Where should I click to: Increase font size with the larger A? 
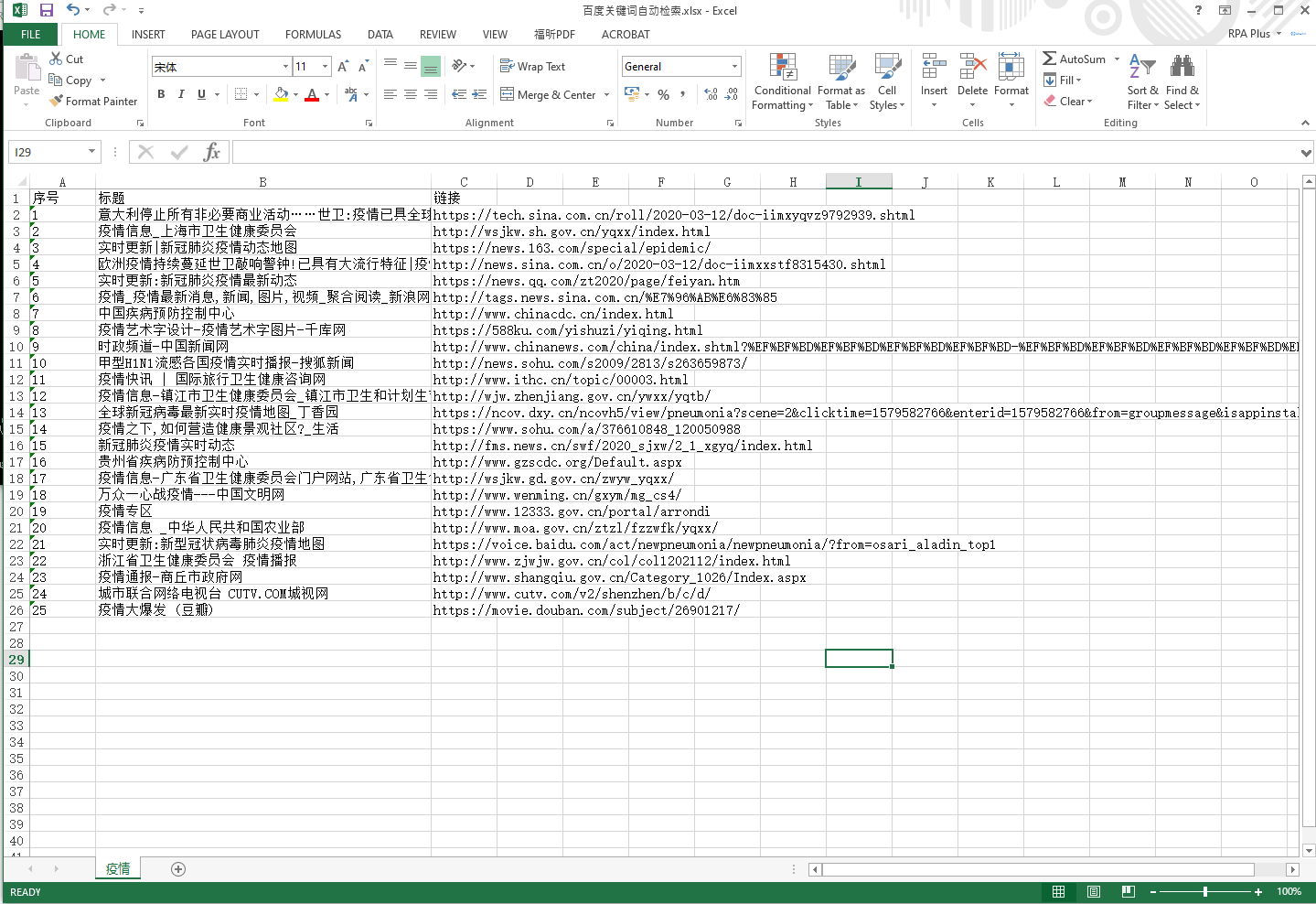click(343, 67)
